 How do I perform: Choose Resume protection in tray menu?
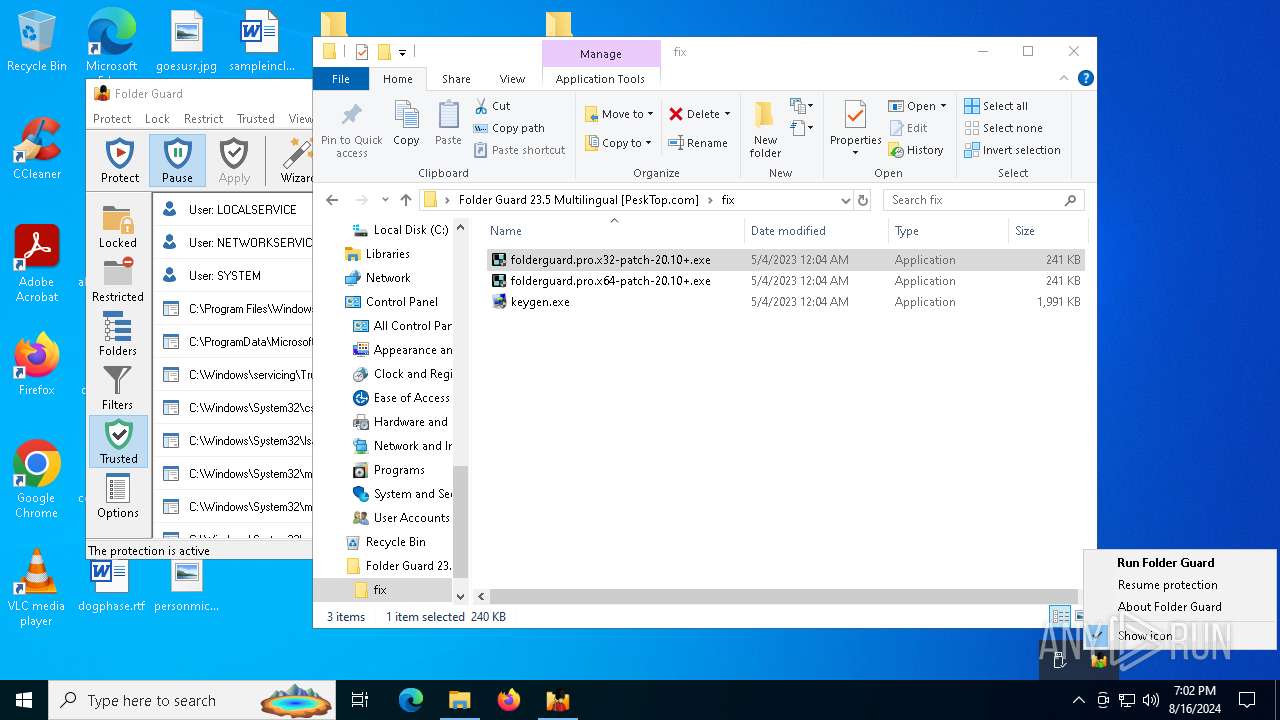[1180, 585]
